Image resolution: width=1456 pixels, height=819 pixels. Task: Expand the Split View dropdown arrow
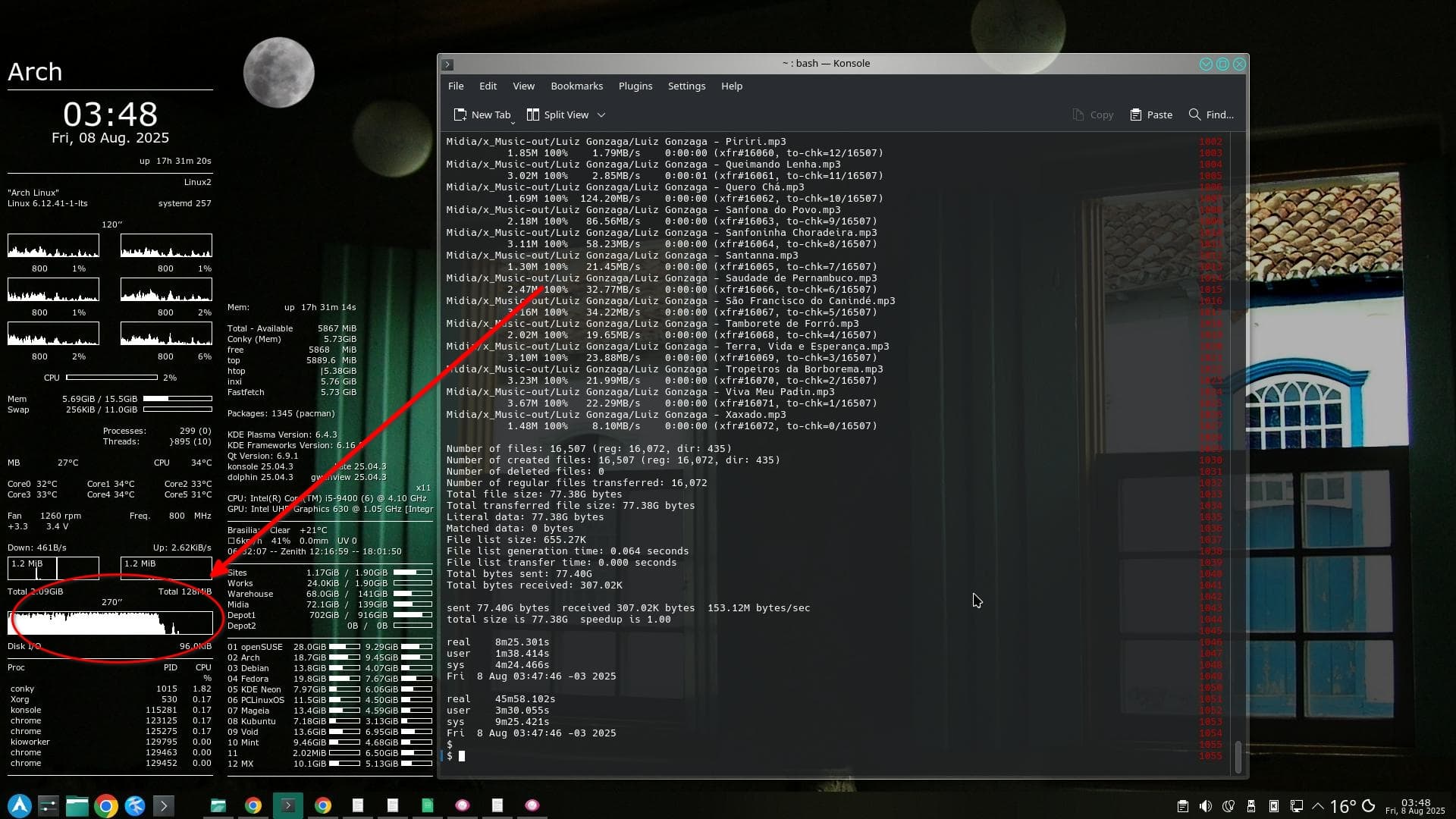click(x=601, y=115)
